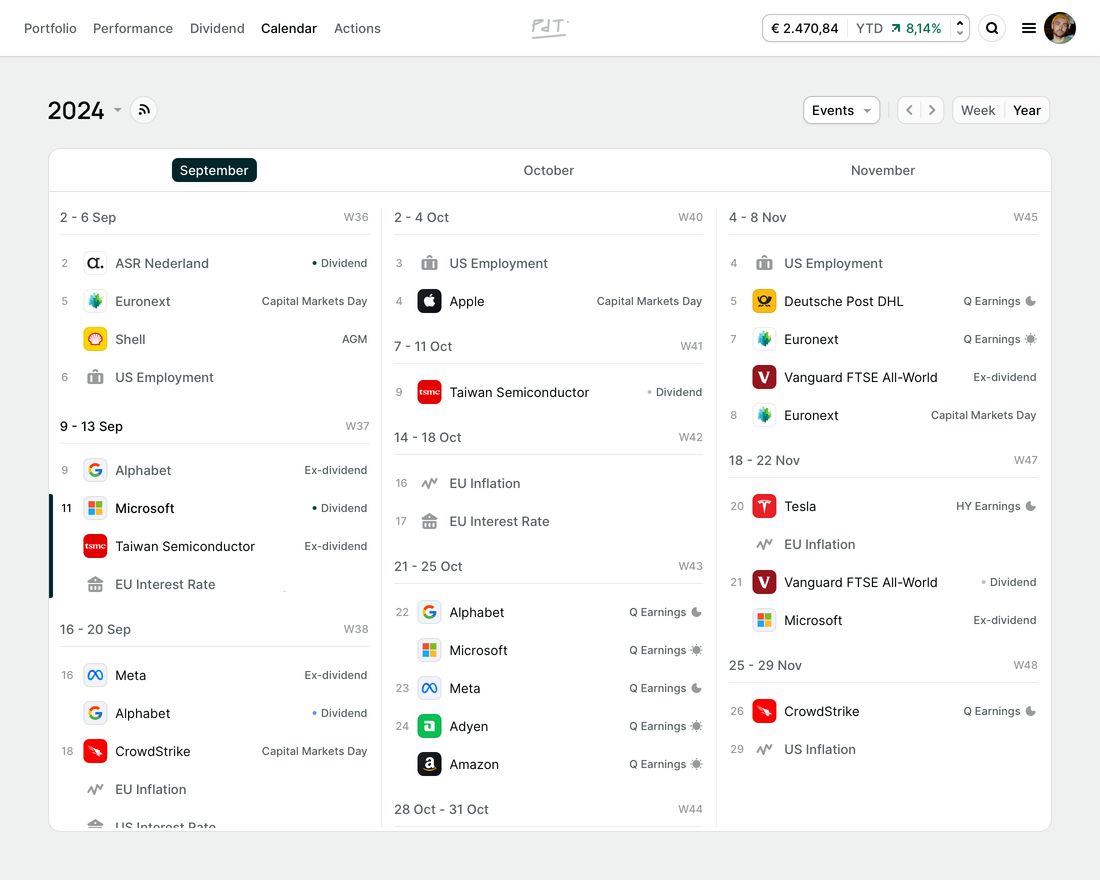Click bank icon for October EU Interest Rate
Screen dimensions: 1100x880
pos(429,521)
